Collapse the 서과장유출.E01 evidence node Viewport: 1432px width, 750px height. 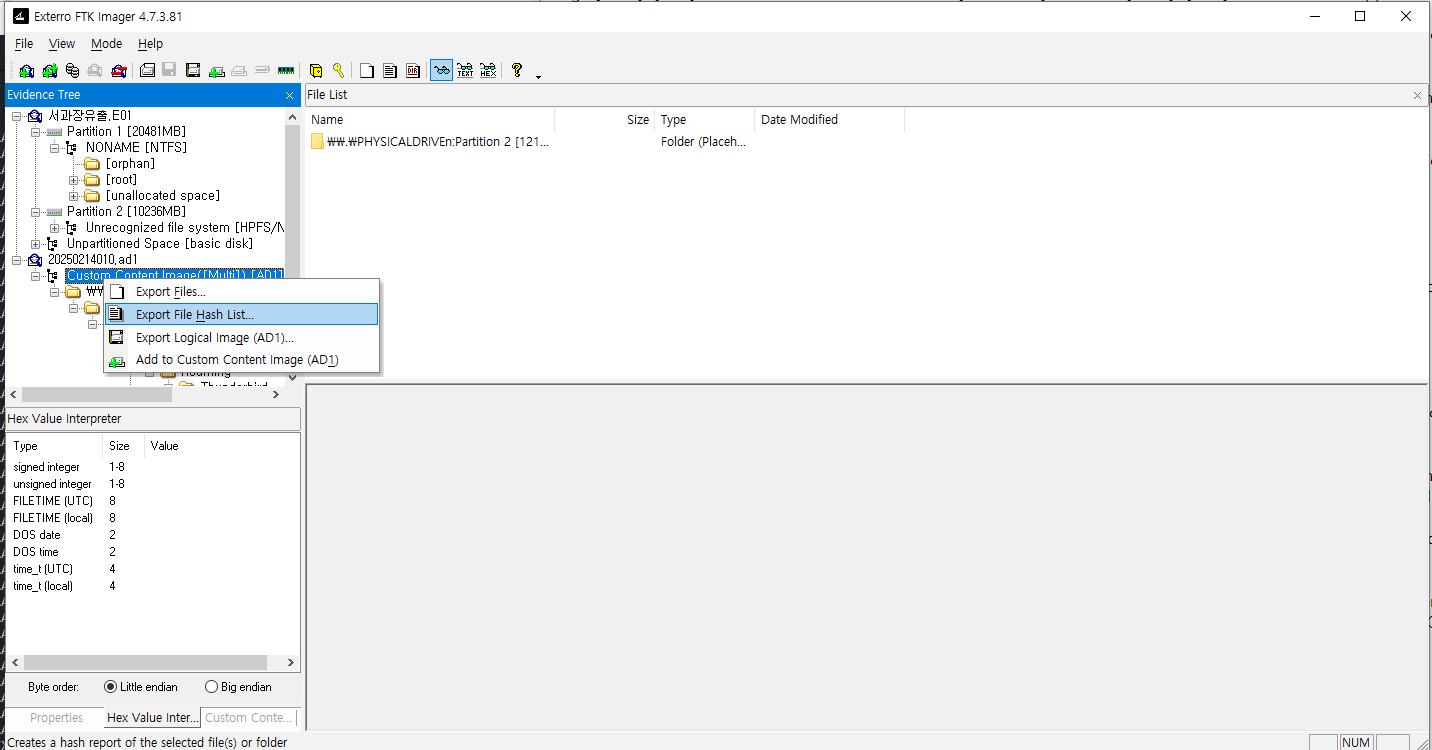(x=17, y=116)
